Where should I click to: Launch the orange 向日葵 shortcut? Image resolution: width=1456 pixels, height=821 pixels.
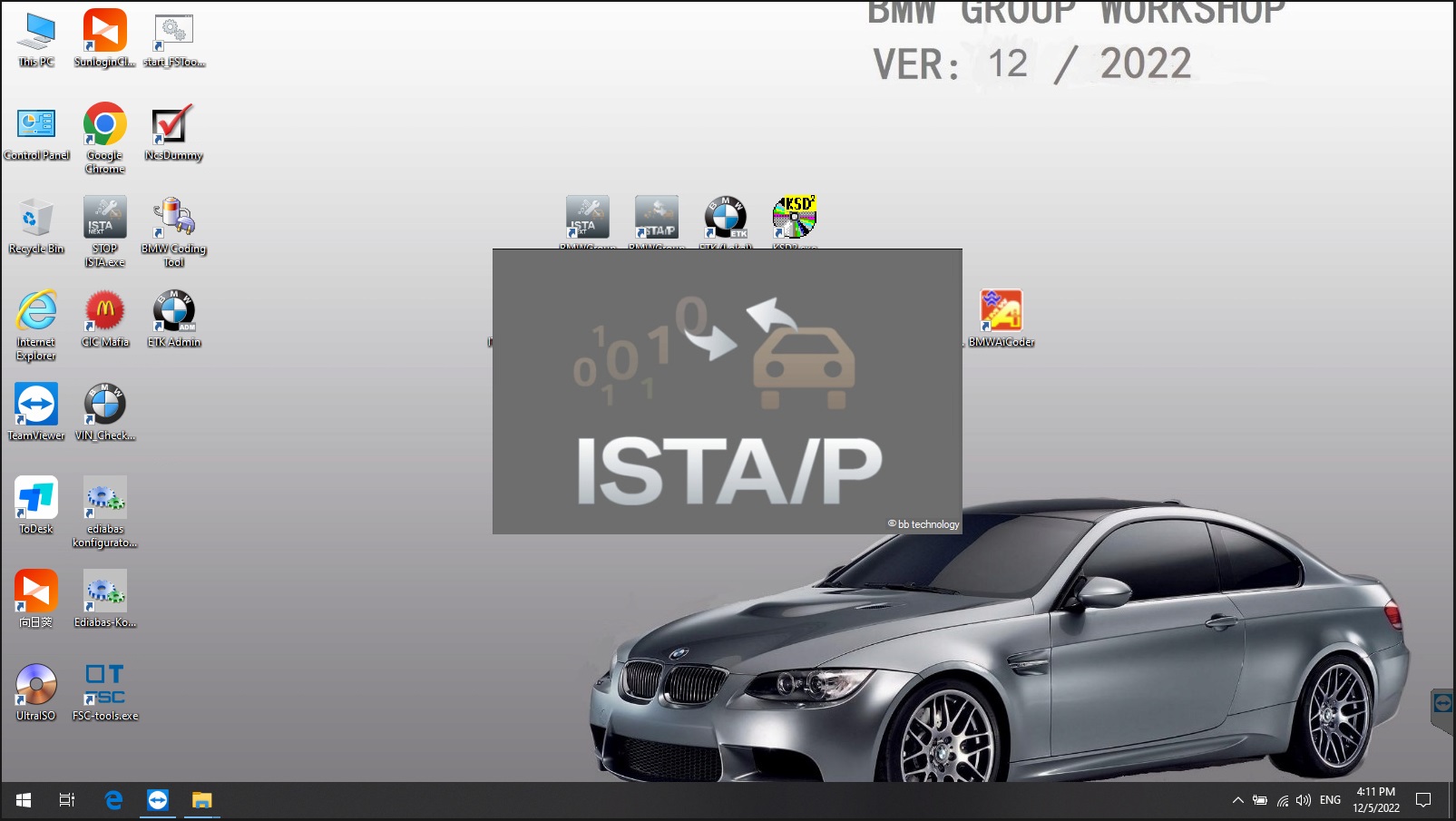36,601
